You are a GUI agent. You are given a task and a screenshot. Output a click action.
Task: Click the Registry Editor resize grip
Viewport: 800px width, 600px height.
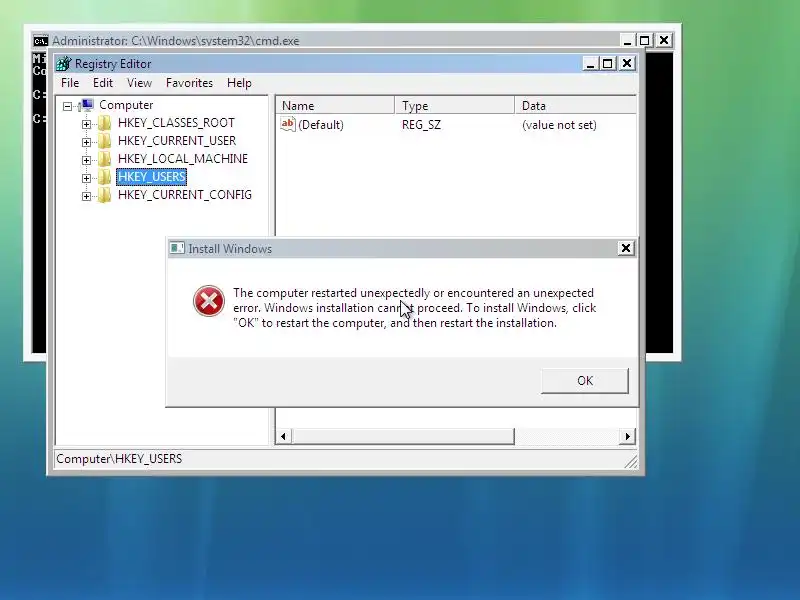pos(631,462)
